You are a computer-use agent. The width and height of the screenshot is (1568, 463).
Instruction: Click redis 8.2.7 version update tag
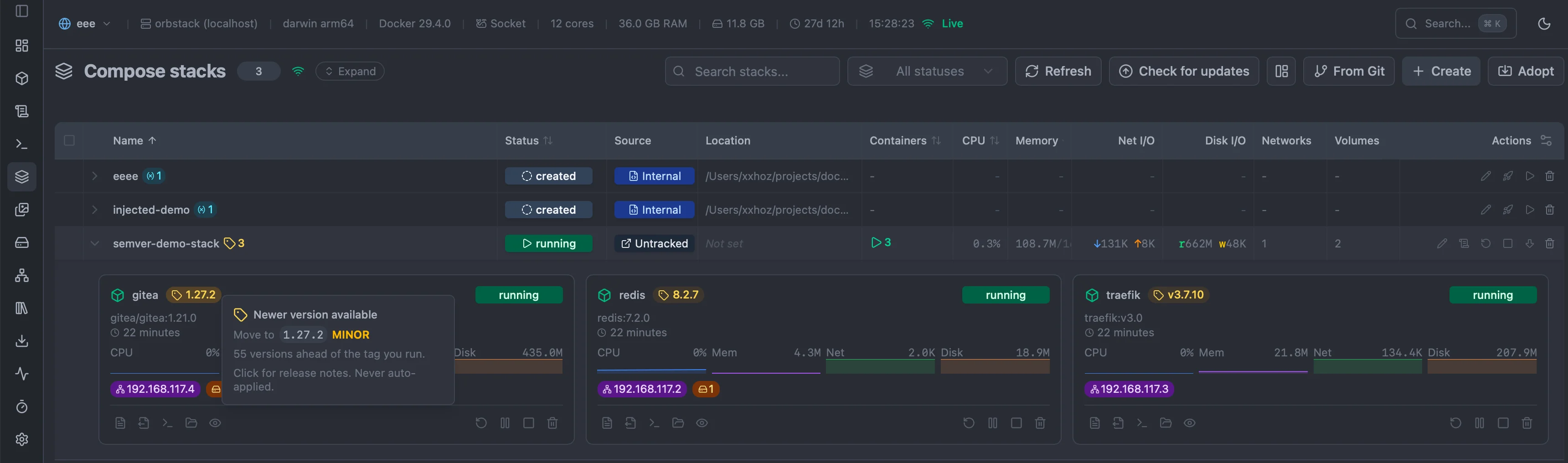[x=679, y=295]
